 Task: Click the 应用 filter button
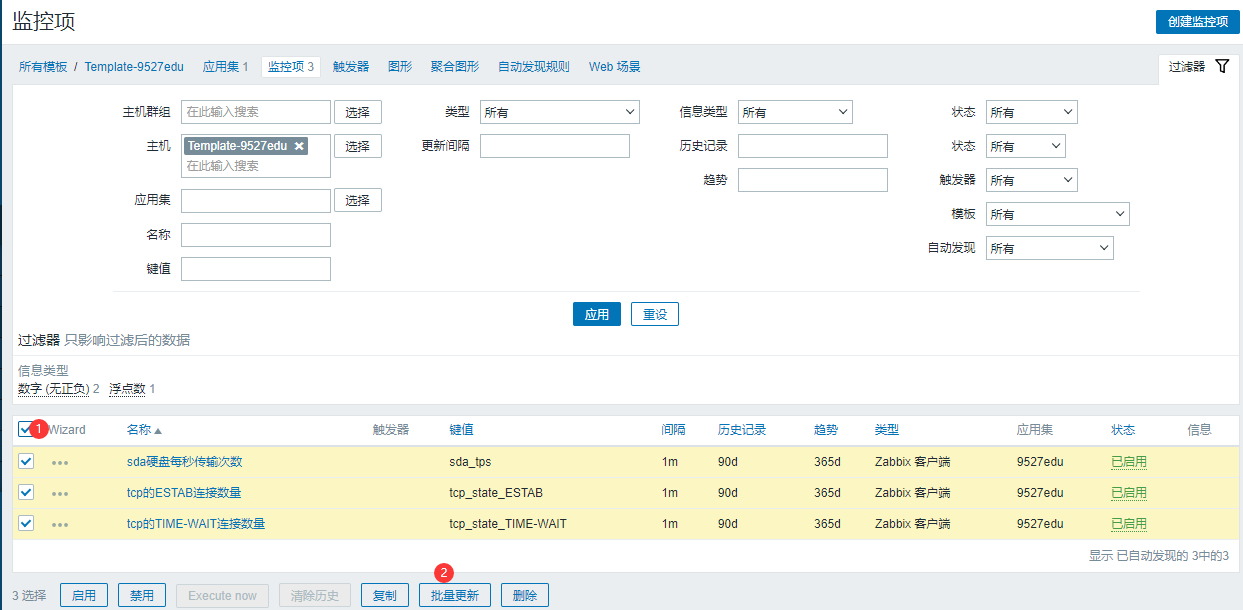point(597,314)
